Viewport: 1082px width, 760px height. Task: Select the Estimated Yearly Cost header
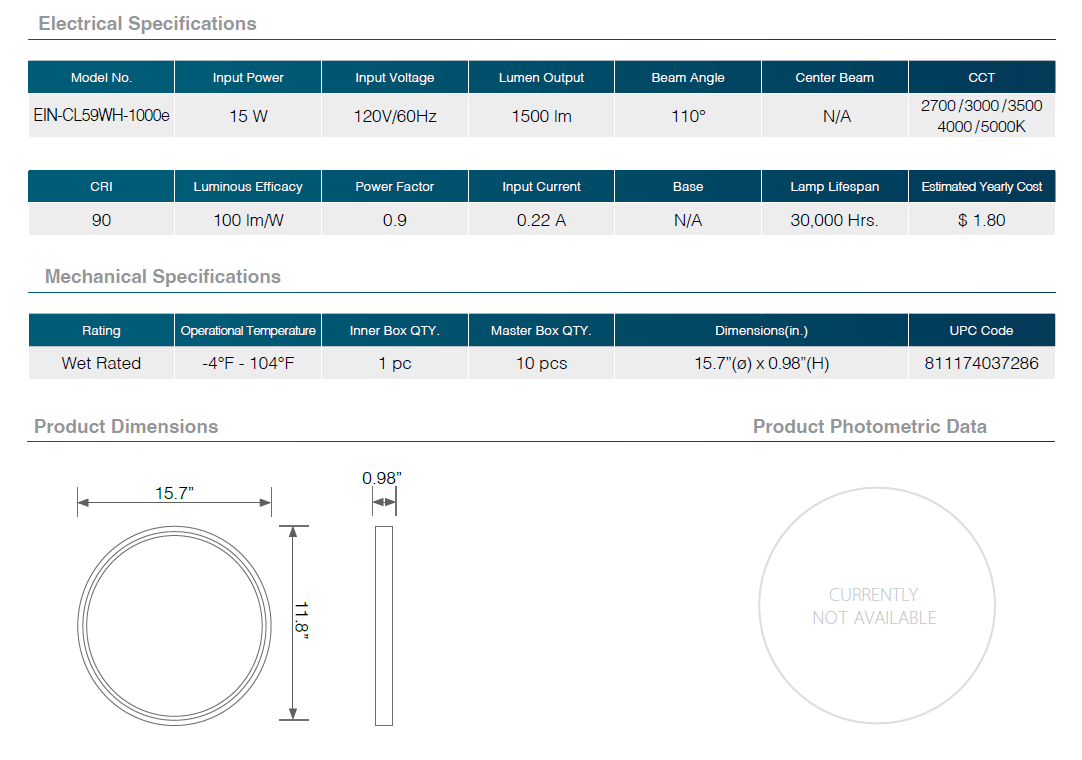click(981, 187)
